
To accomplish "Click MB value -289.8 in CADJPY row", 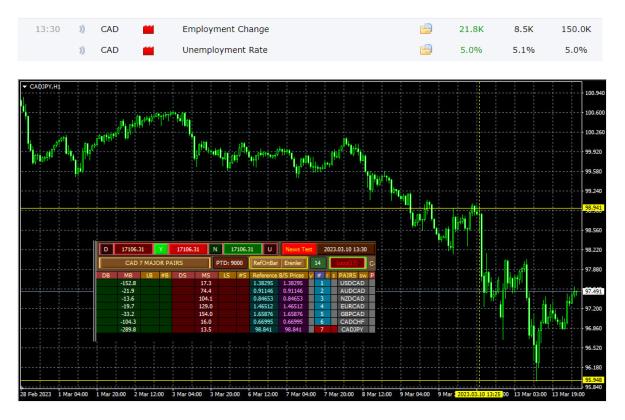I will pos(128,330).
